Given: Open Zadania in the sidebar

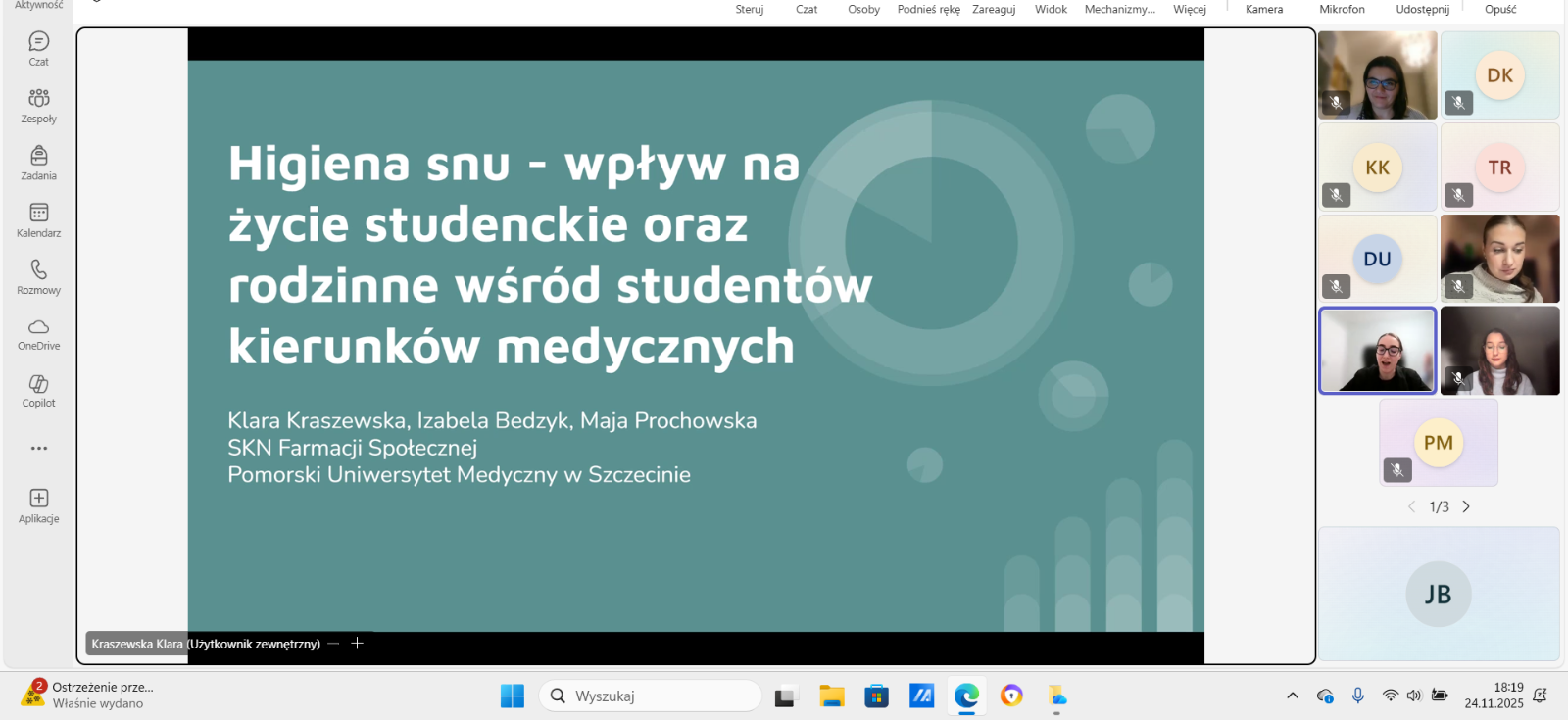Looking at the screenshot, I should coord(38,163).
